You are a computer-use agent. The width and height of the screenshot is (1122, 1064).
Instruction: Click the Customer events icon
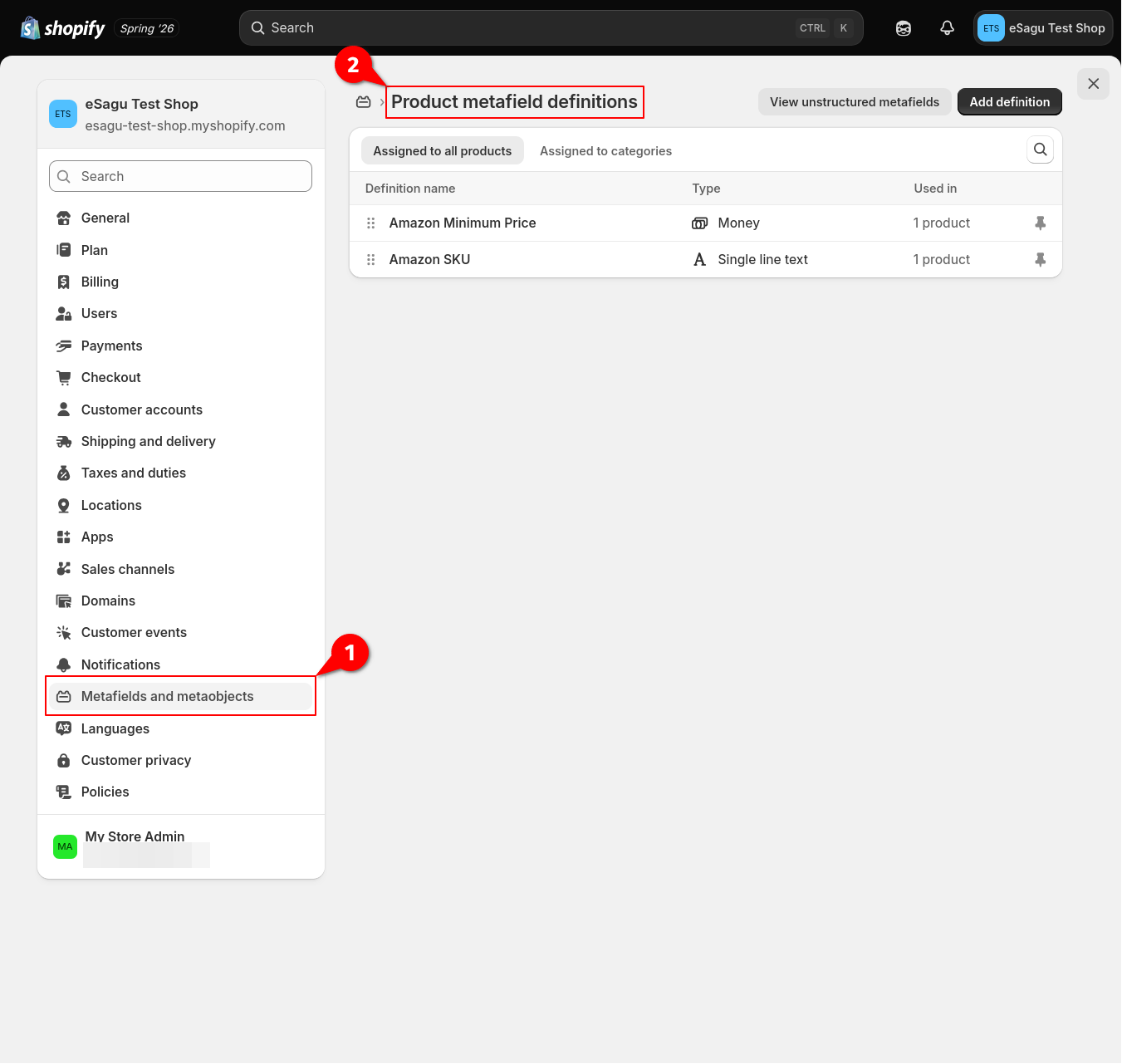pyautogui.click(x=63, y=633)
